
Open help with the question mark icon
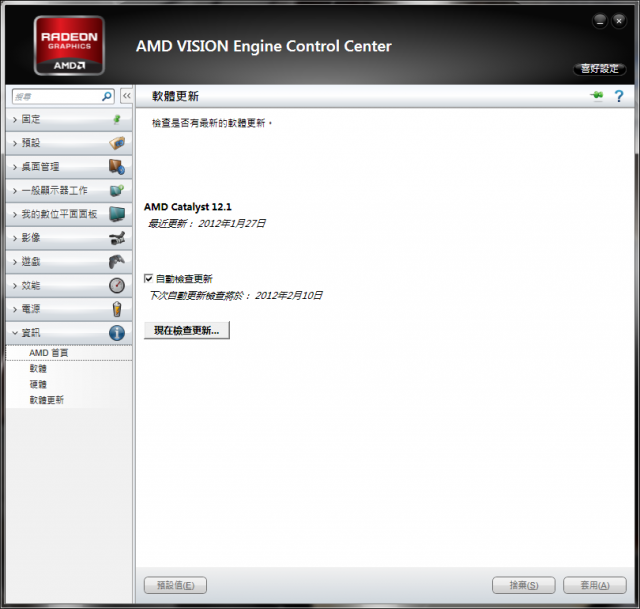click(x=619, y=96)
